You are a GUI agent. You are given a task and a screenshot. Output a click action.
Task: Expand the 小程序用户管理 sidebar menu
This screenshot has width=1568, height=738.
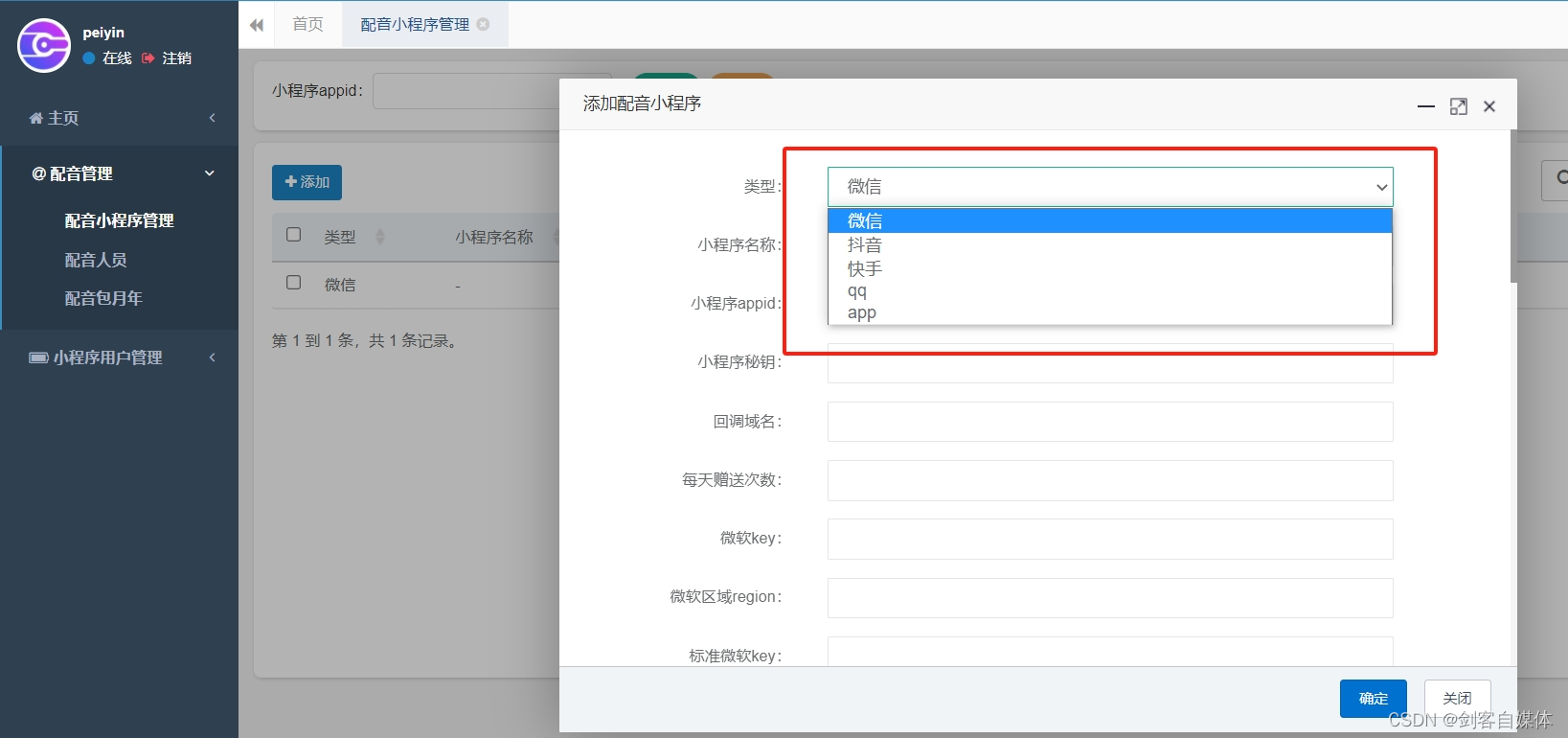click(119, 357)
